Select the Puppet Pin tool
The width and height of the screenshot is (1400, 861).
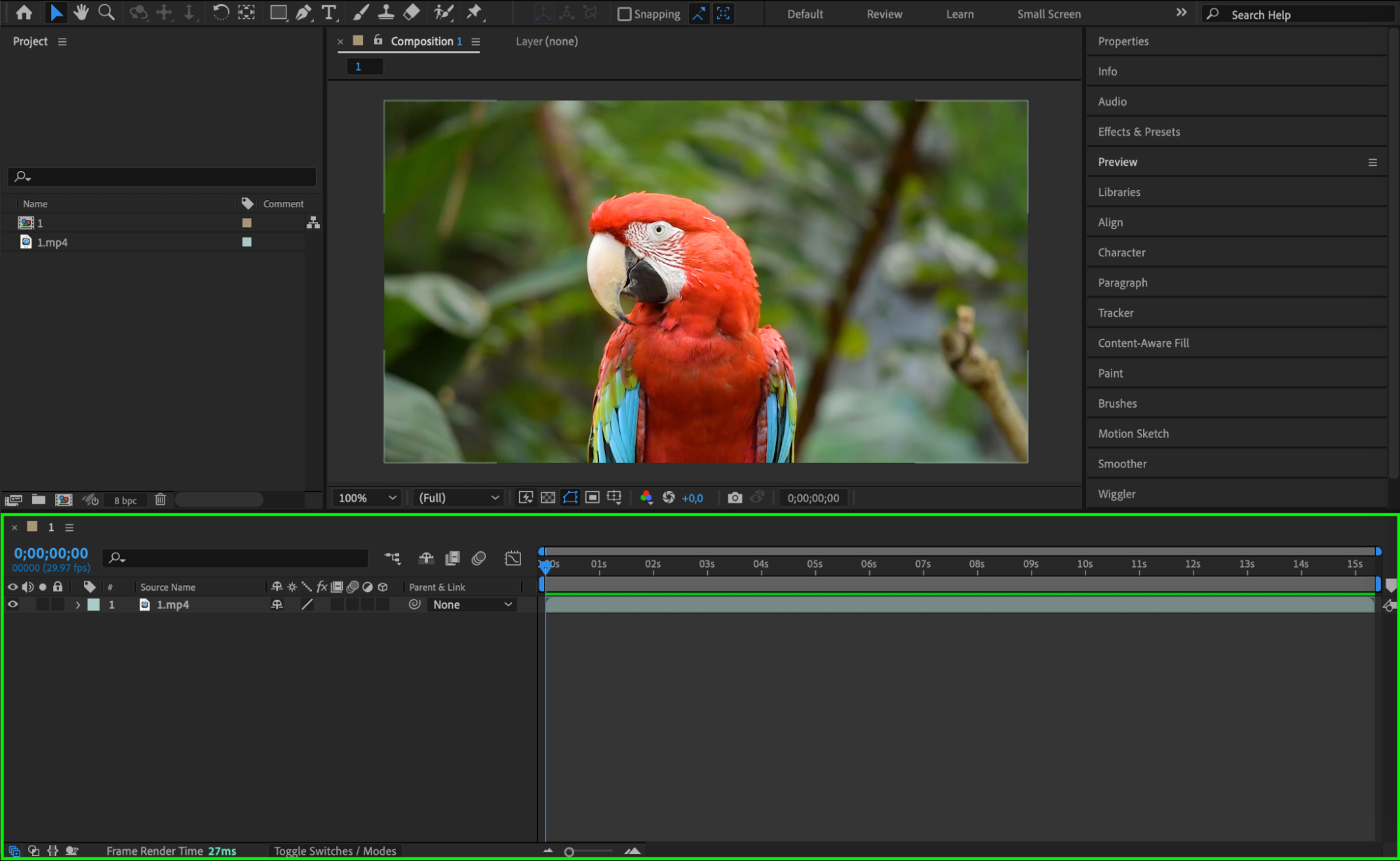474,13
